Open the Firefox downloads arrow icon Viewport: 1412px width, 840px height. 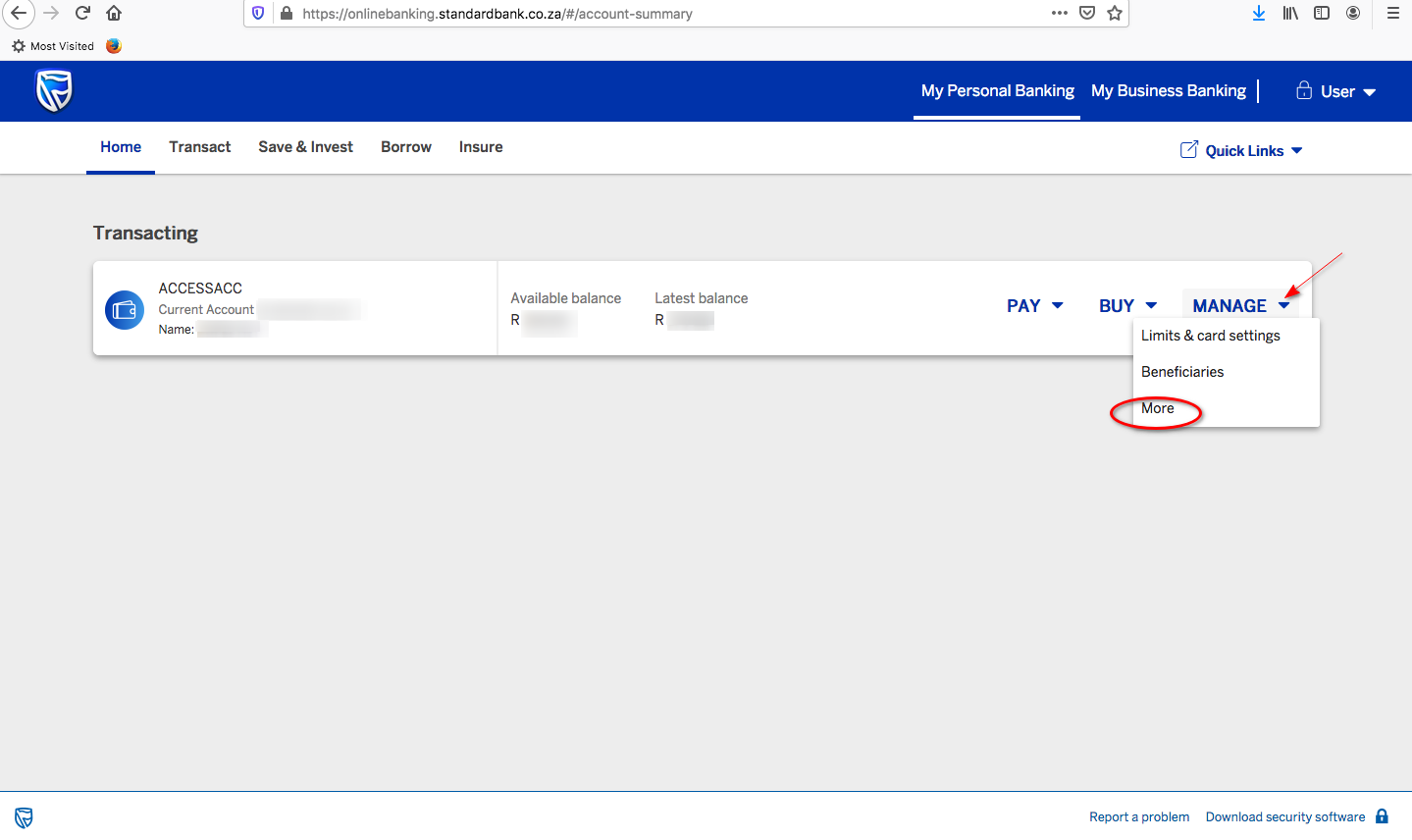click(x=1259, y=13)
